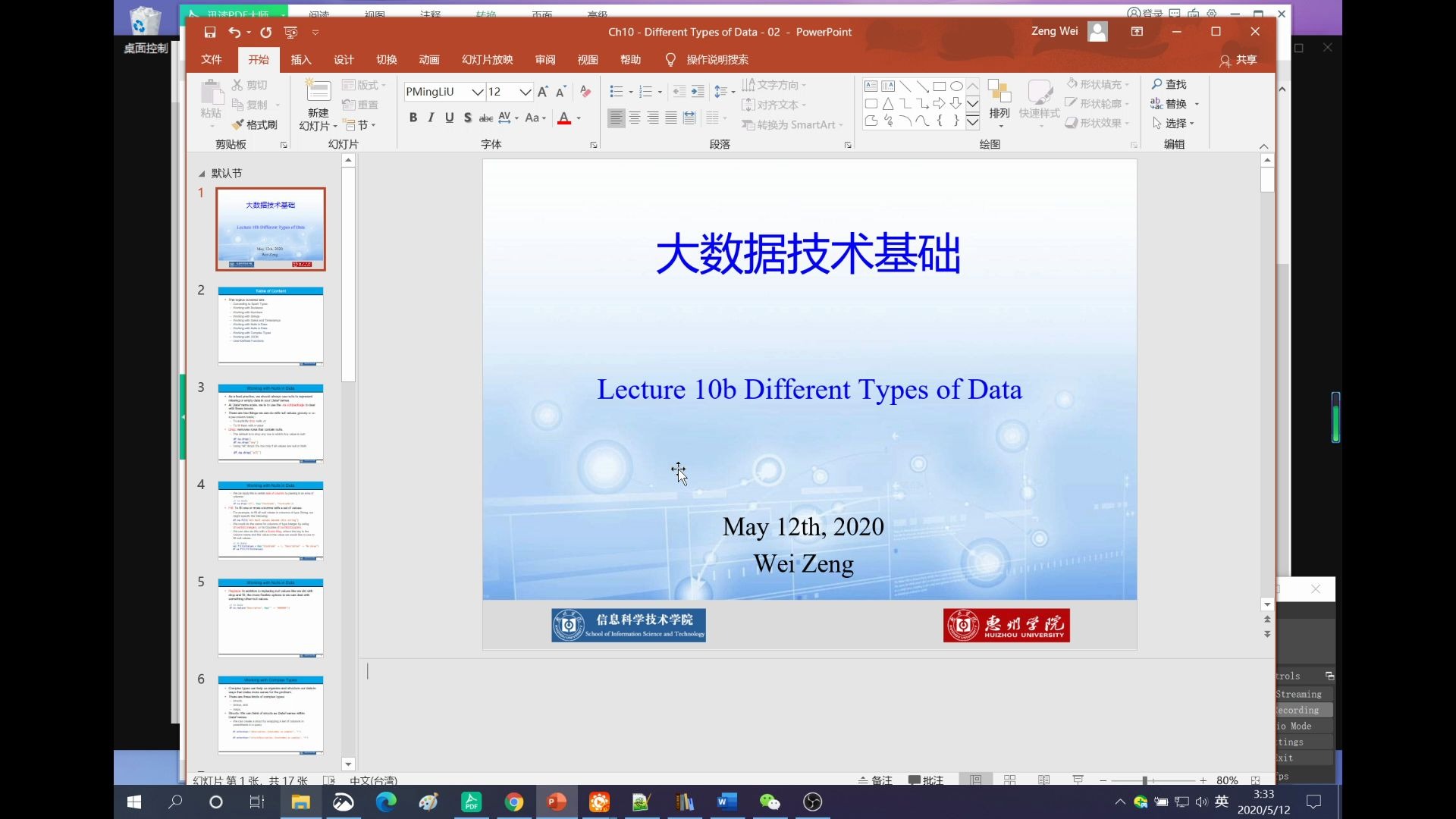Open the font size 12 dropdown
This screenshot has height=819, width=1456.
click(x=525, y=92)
